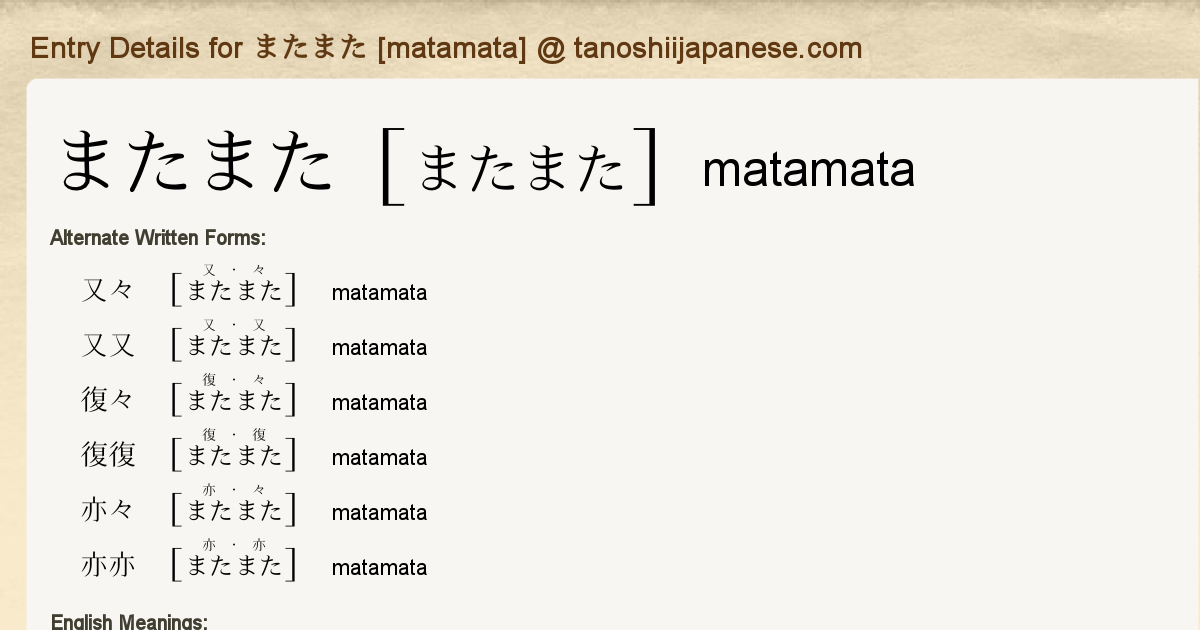Click the romaji "matamata" in the 又又 row

[x=379, y=348]
